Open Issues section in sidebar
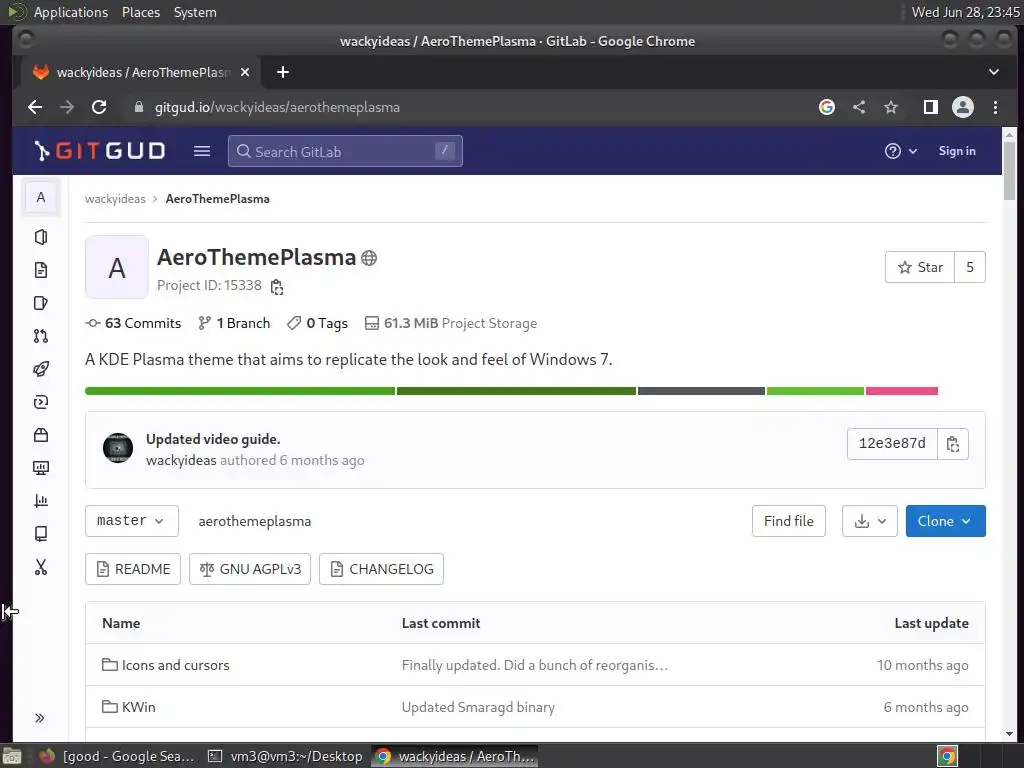Image resolution: width=1024 pixels, height=768 pixels. pyautogui.click(x=41, y=303)
